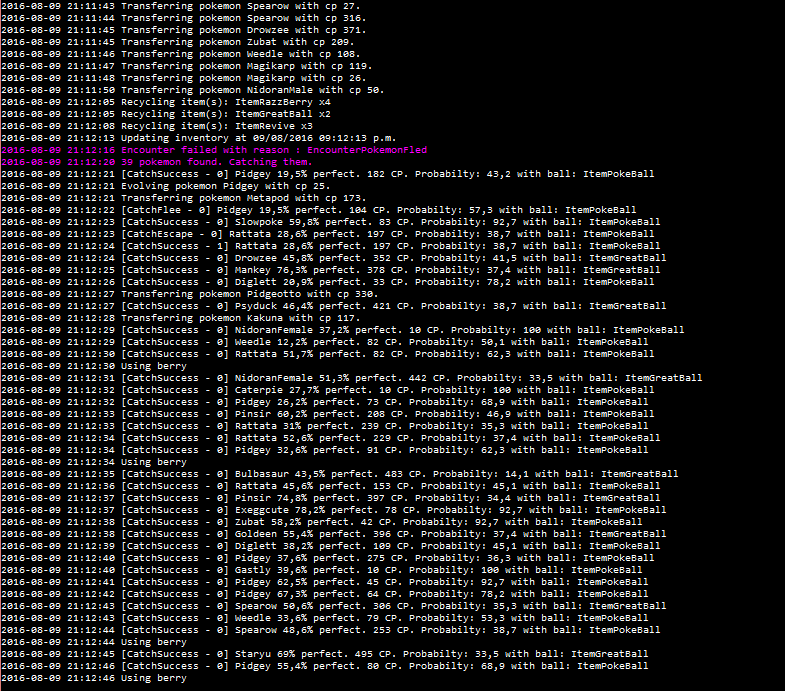This screenshot has width=785, height=691.
Task: Click the 'Transferring pokemon Weedle with cp 108' line
Action: tap(181, 54)
